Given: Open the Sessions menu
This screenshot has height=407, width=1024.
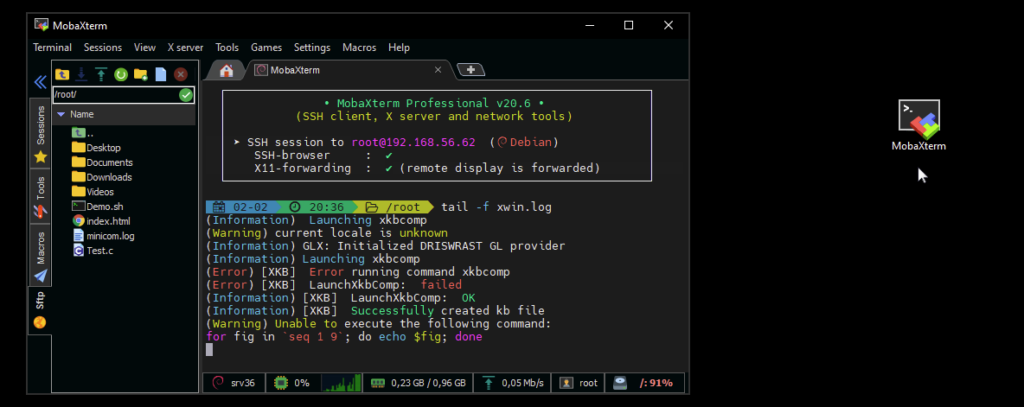Looking at the screenshot, I should point(103,48).
